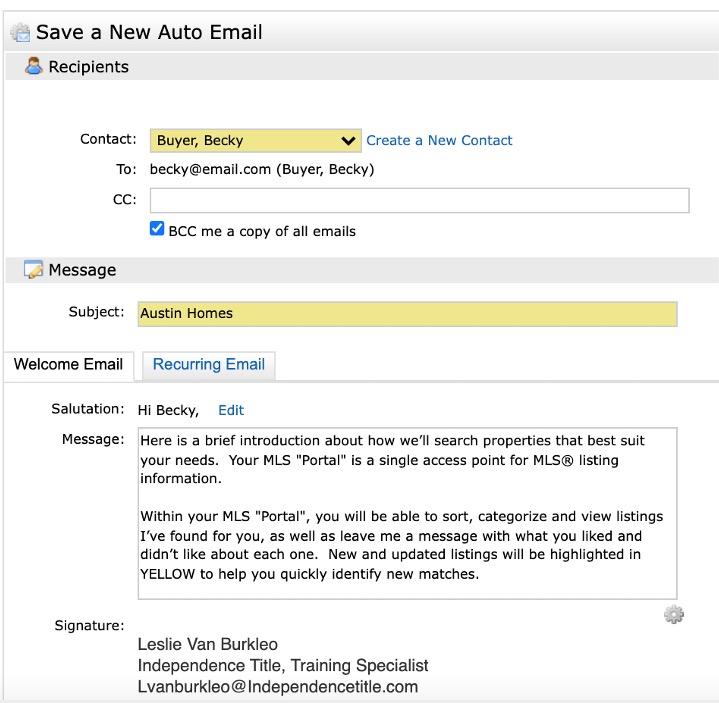Click inside the Message body text area
Image resolution: width=719 pixels, height=703 pixels.
click(407, 513)
